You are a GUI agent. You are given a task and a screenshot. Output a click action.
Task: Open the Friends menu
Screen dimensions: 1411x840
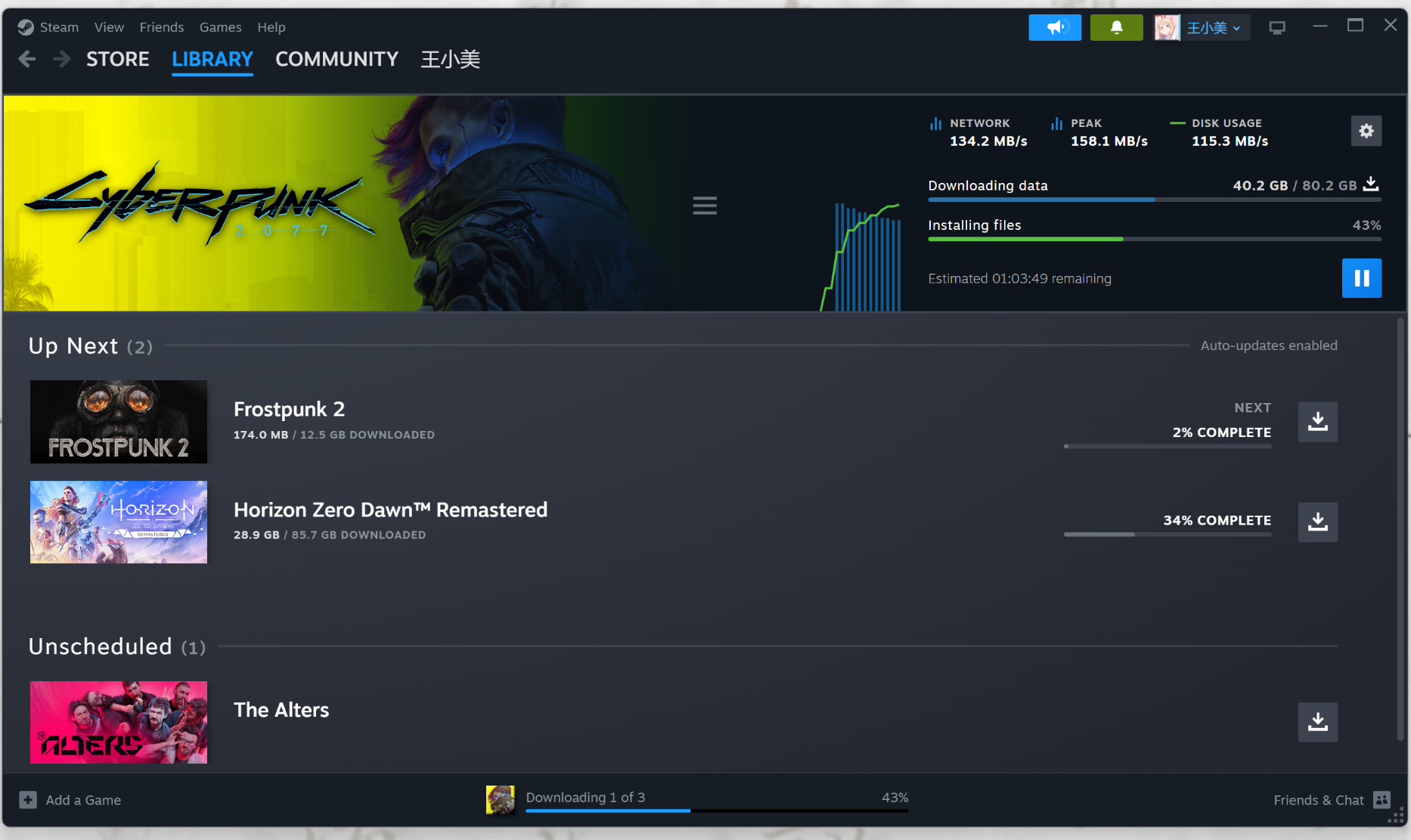[x=162, y=27]
